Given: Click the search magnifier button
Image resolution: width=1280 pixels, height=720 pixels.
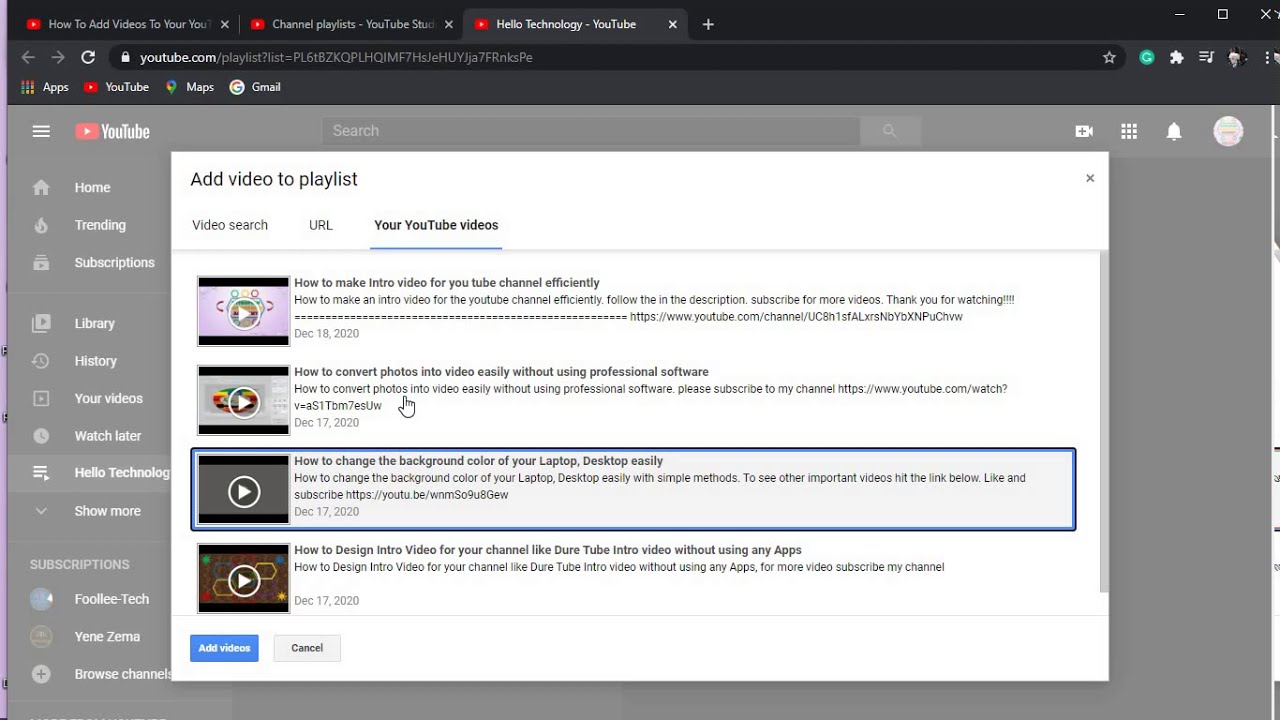Looking at the screenshot, I should point(889,131).
